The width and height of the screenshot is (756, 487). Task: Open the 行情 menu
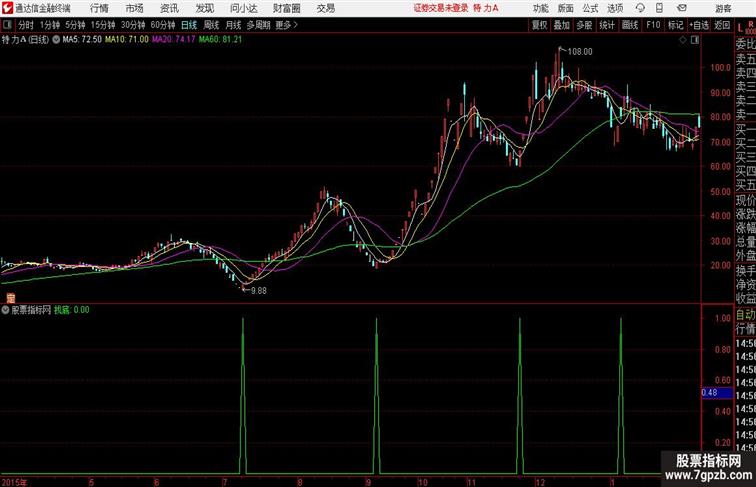99,8
